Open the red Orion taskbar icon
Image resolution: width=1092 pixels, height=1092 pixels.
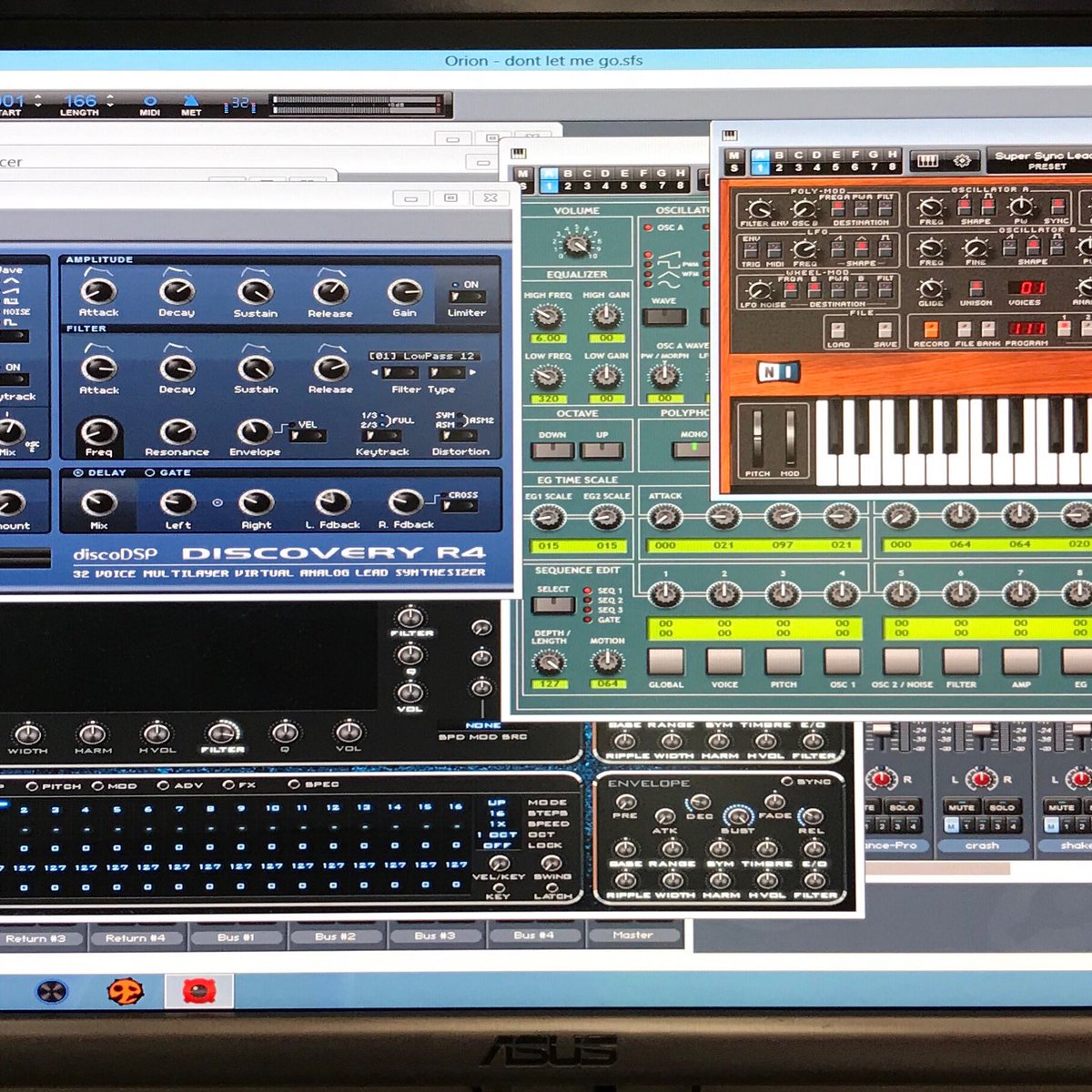pyautogui.click(x=198, y=991)
